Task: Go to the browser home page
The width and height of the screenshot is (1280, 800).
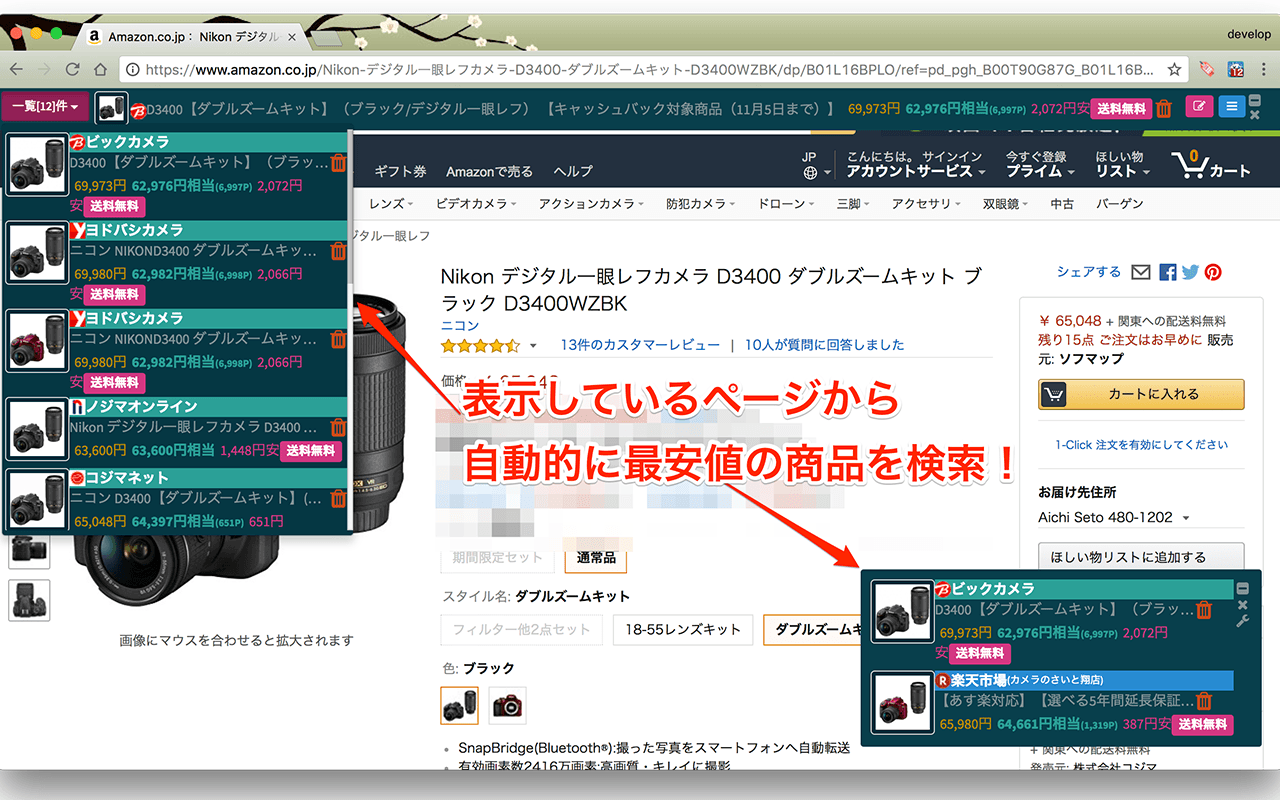Action: pyautogui.click(x=100, y=69)
